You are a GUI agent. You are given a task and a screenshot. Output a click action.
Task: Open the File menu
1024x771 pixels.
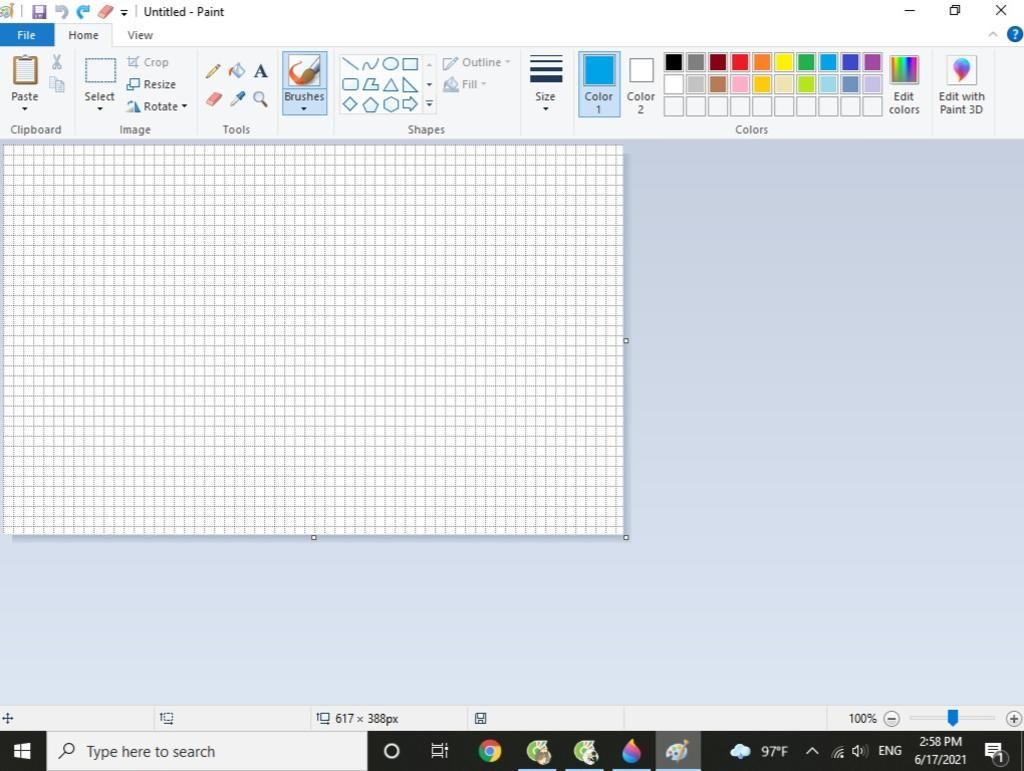26,35
